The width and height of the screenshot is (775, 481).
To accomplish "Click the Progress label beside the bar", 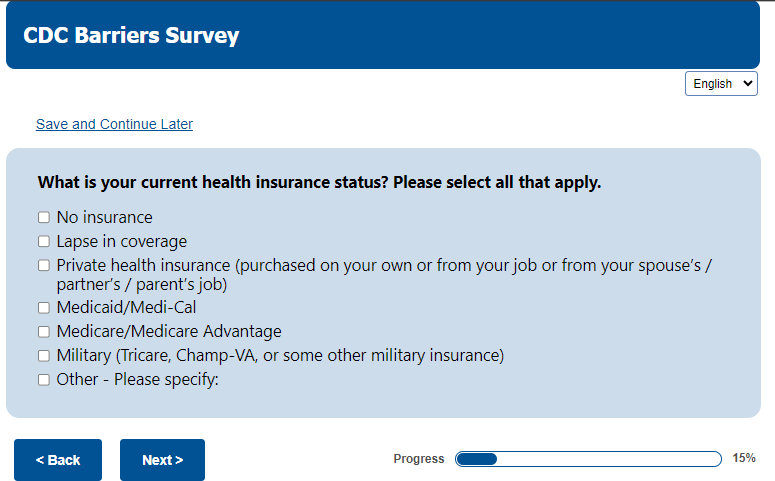I will (x=419, y=459).
